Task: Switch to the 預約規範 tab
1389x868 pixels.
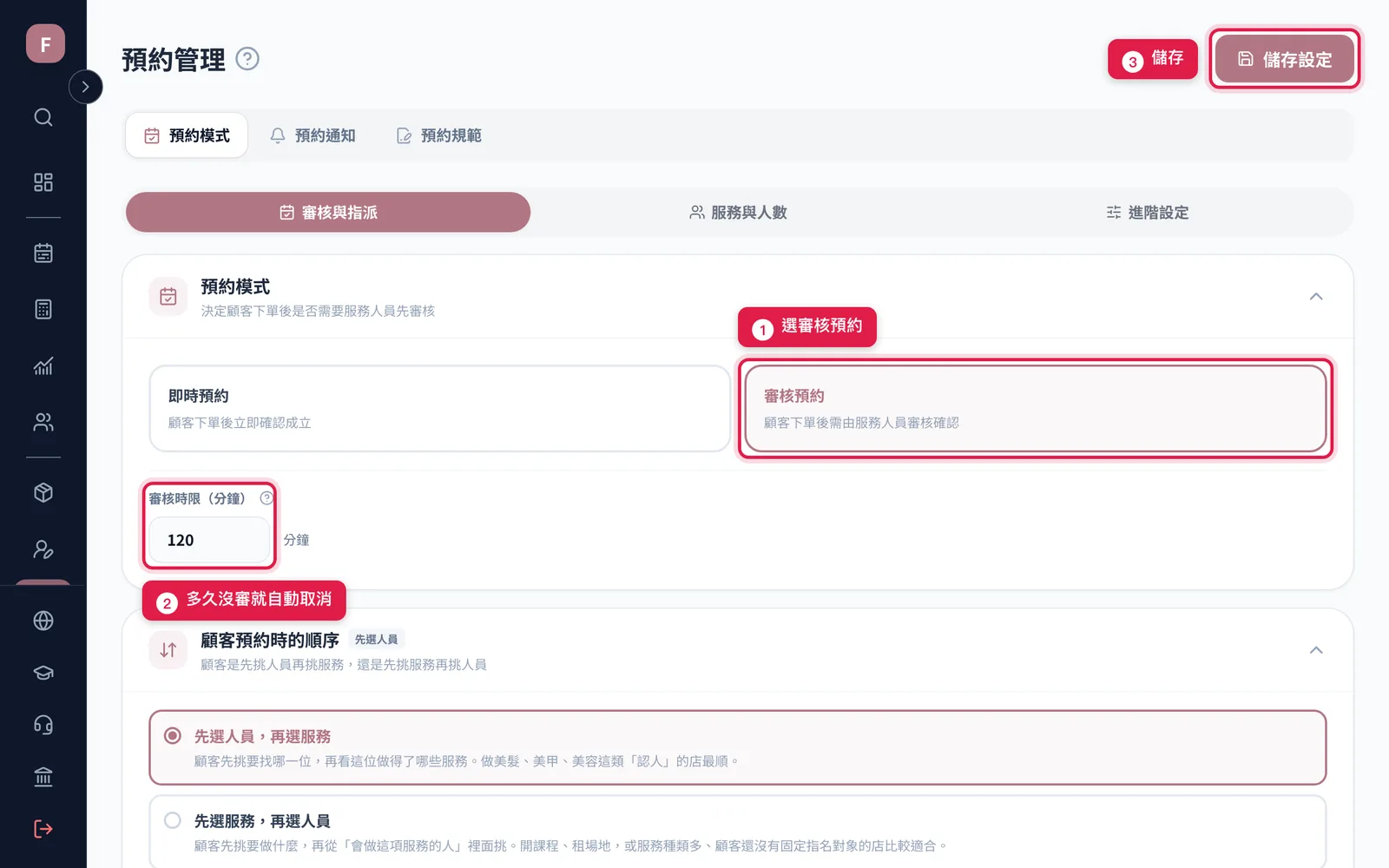Action: (438, 135)
